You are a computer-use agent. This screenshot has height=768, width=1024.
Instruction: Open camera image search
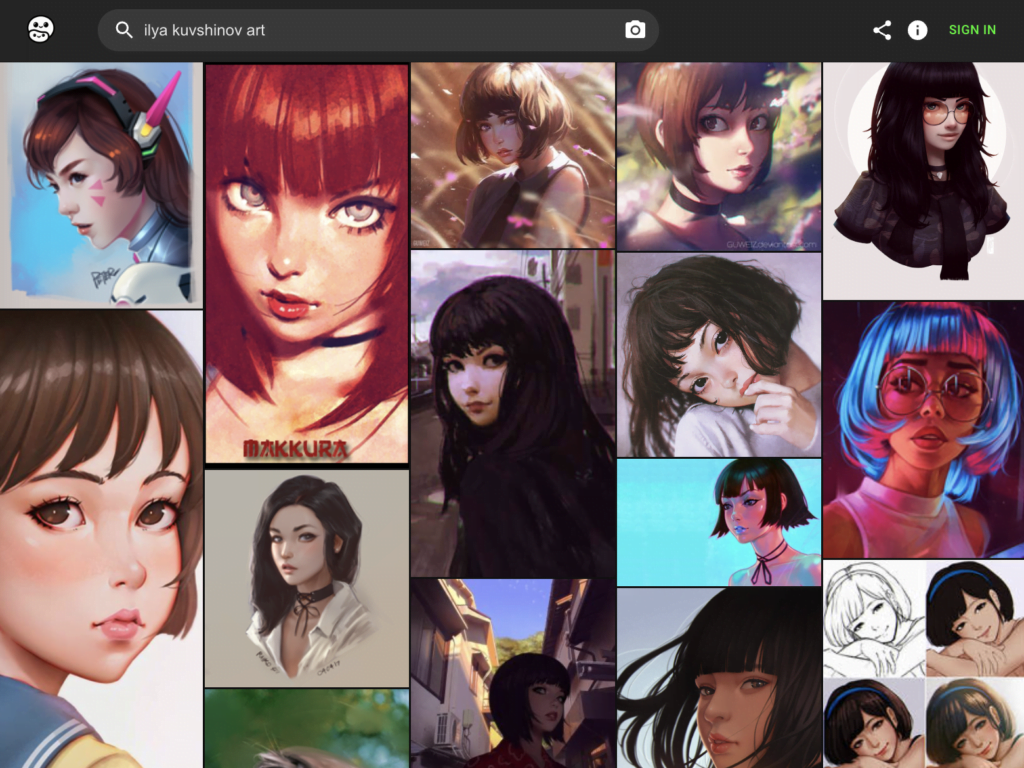(x=635, y=30)
